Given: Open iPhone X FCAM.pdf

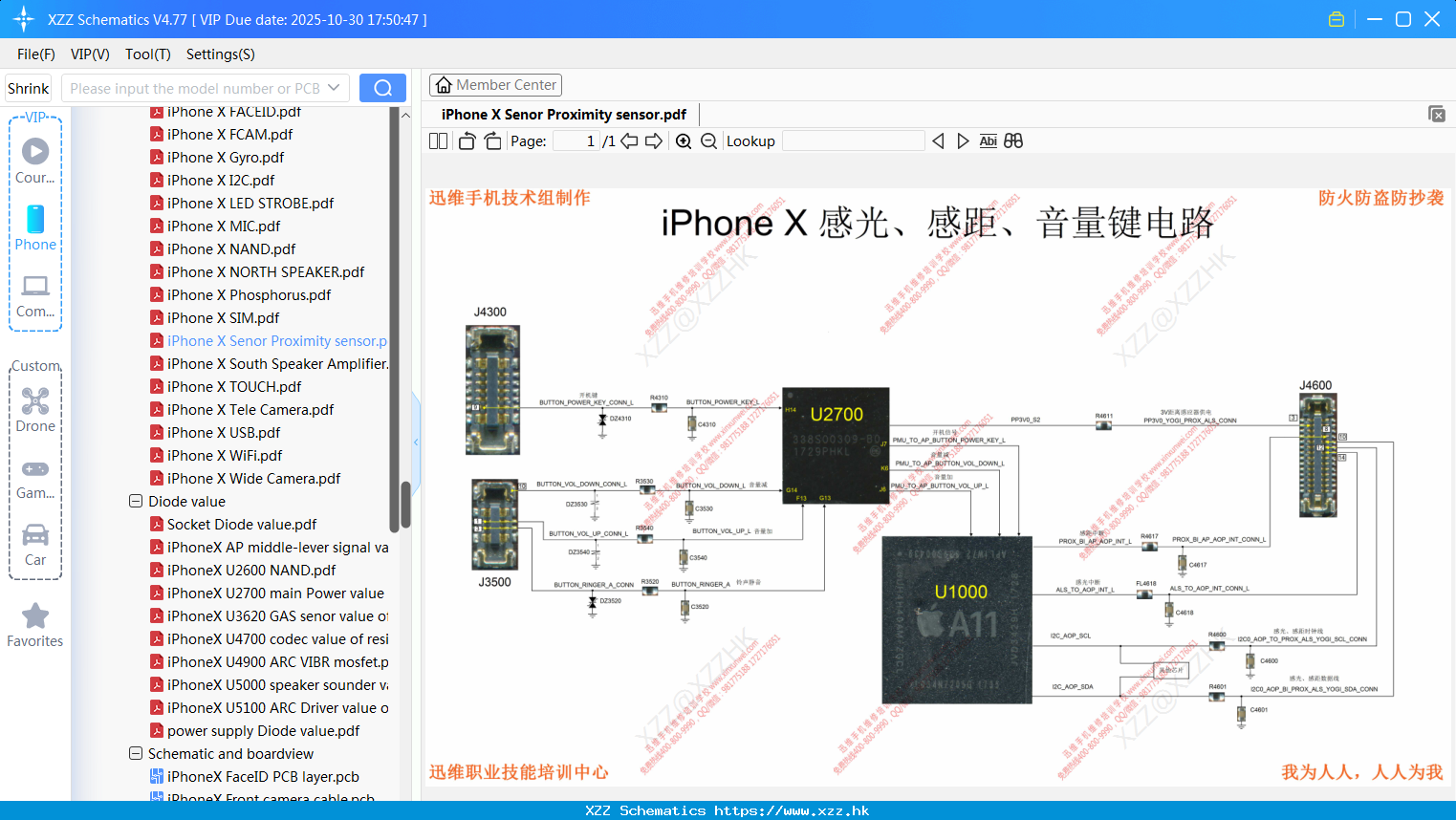Looking at the screenshot, I should [x=230, y=135].
